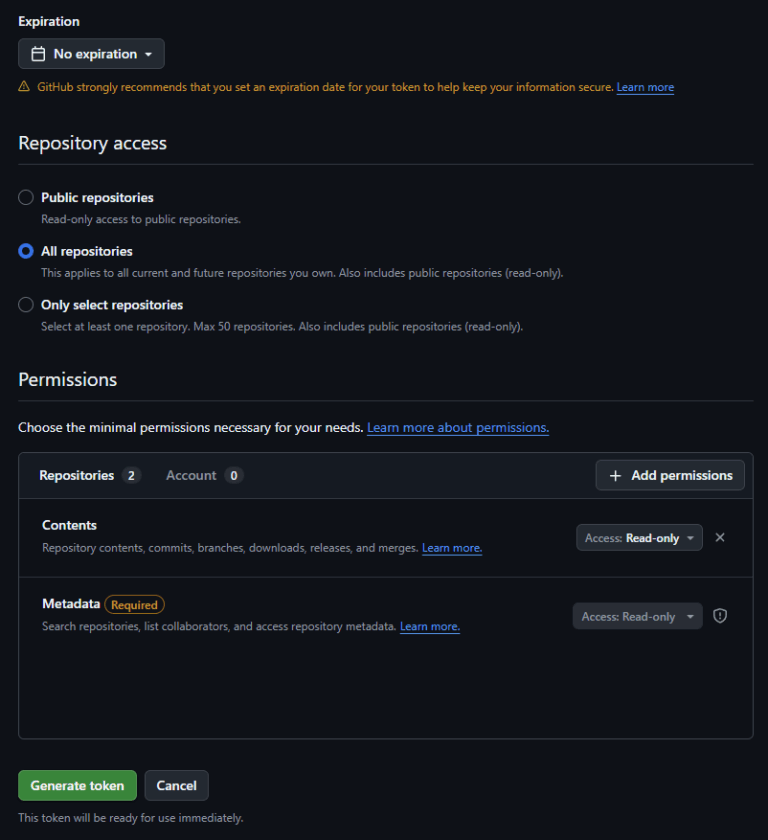The width and height of the screenshot is (768, 840).
Task: Click the calendar icon in expiration selector
Action: (x=37, y=53)
